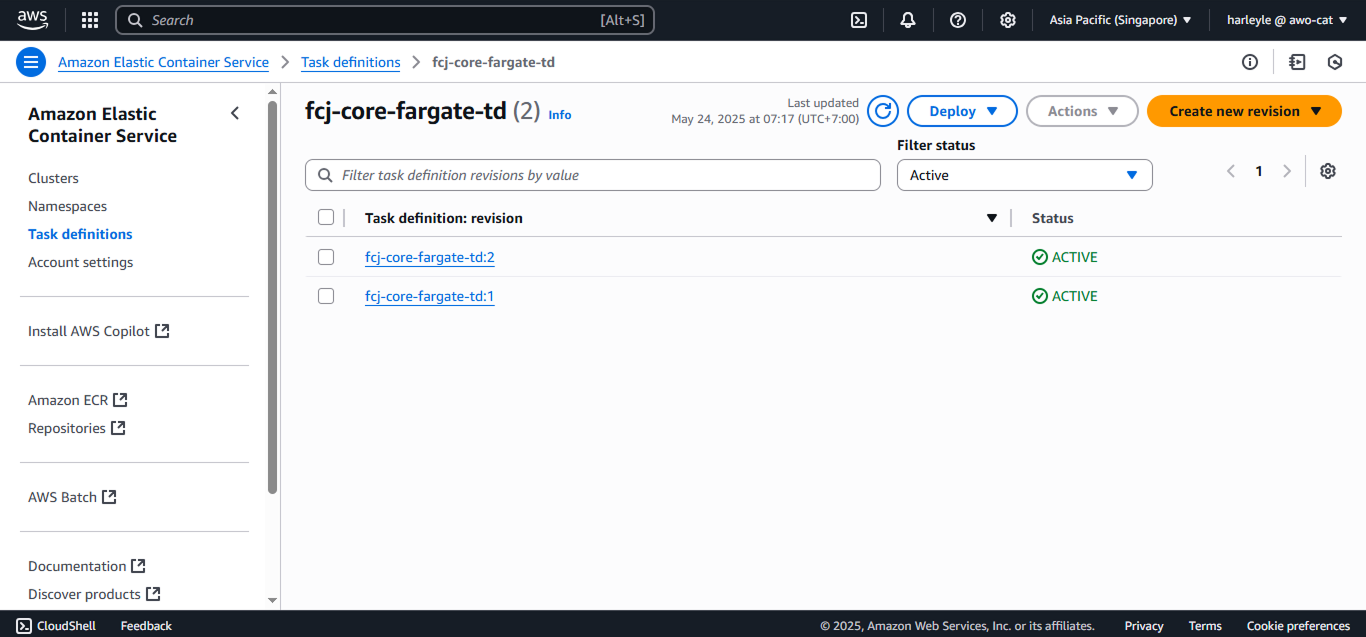Click the Info link beside the title

coord(560,114)
